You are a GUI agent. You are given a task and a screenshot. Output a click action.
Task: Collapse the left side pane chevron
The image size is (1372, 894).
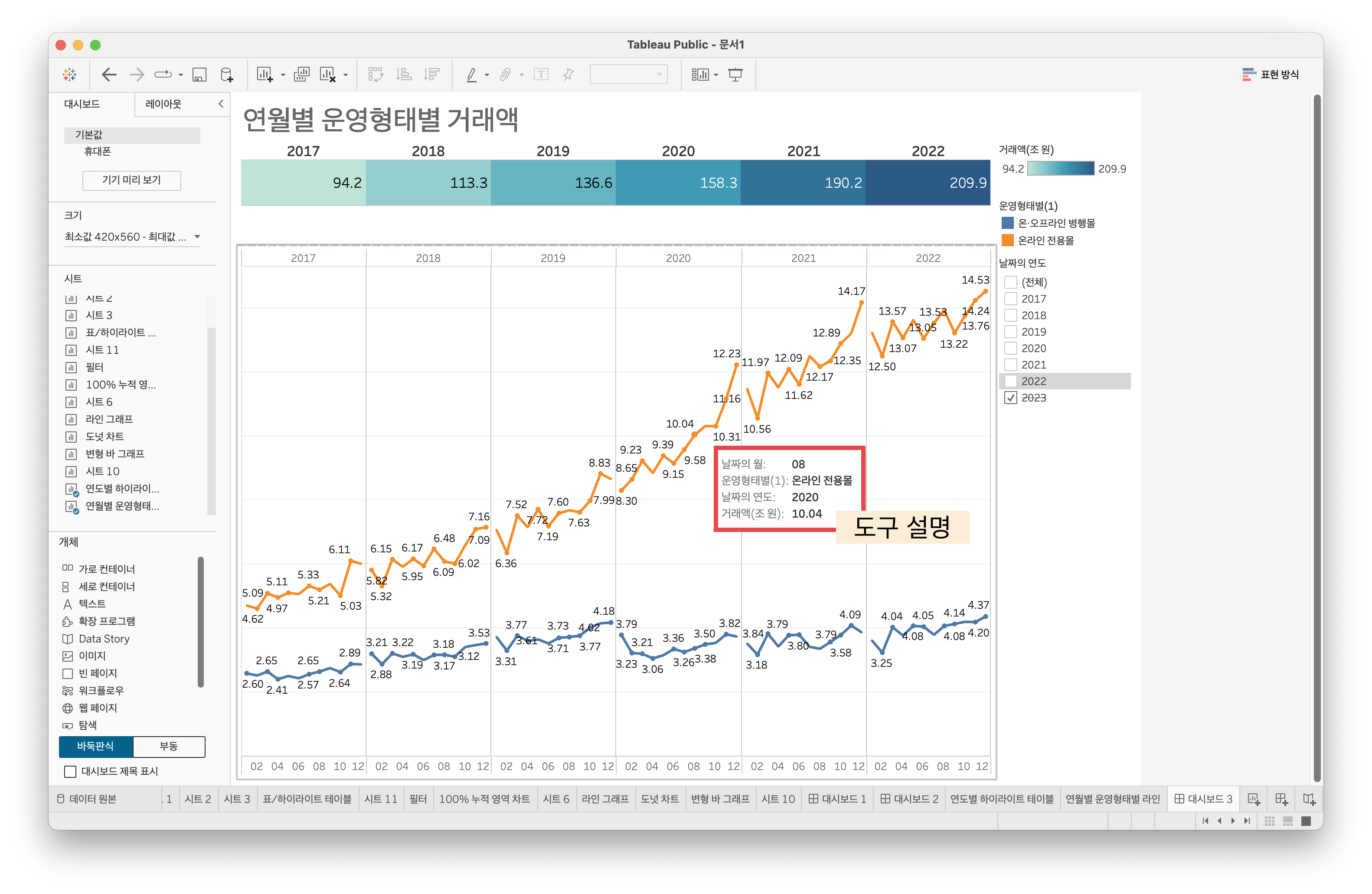point(221,104)
